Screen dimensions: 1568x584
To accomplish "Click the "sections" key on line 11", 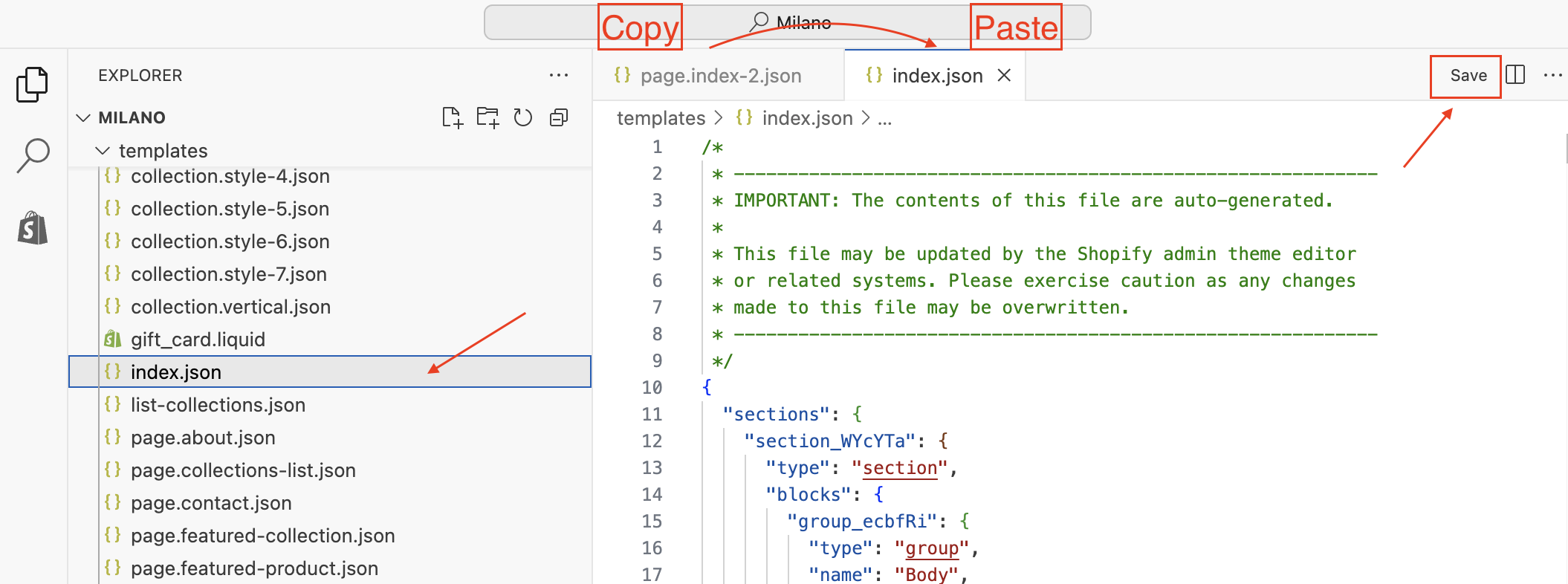I will pyautogui.click(x=776, y=414).
